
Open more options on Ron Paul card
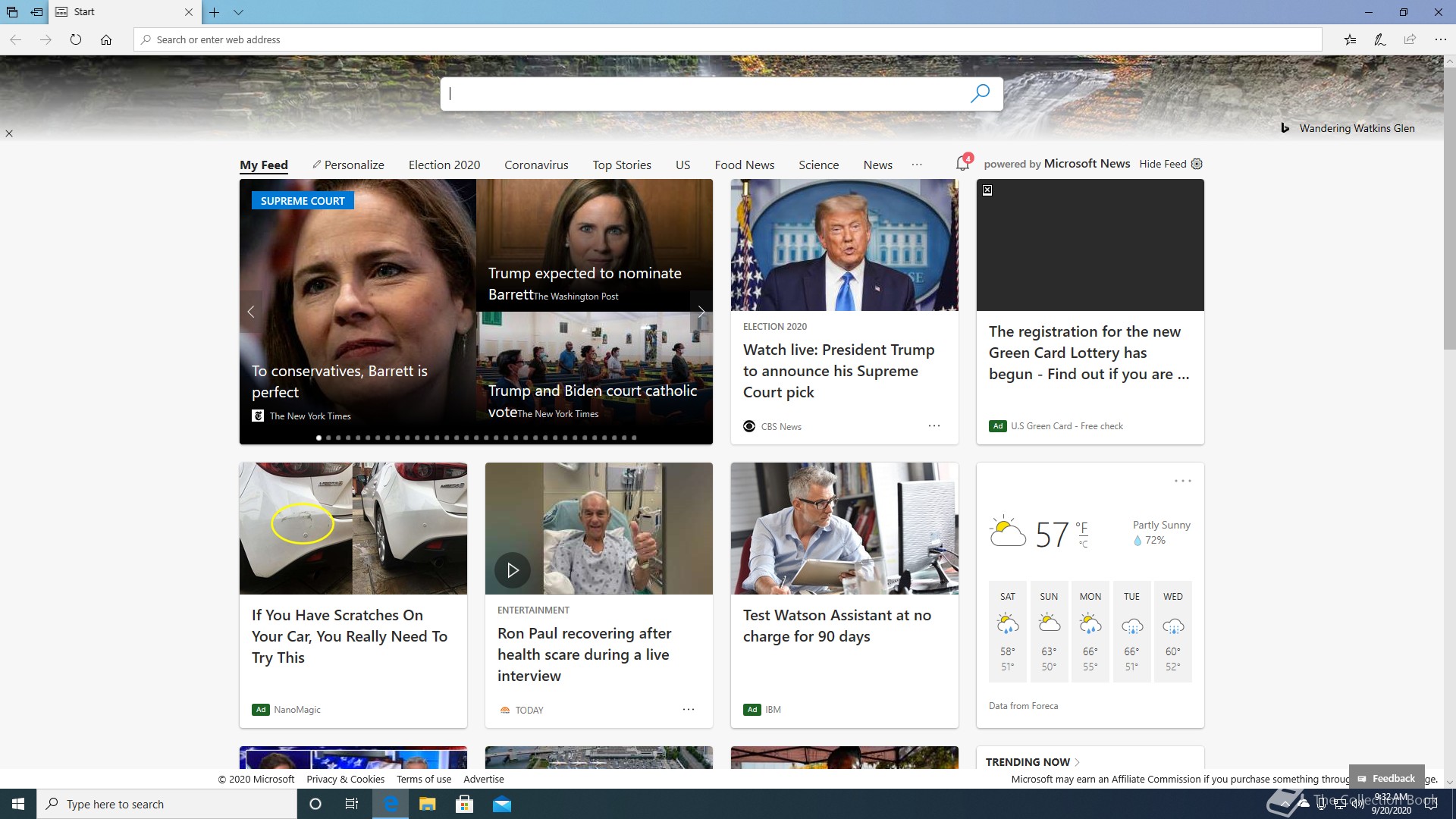(x=689, y=709)
